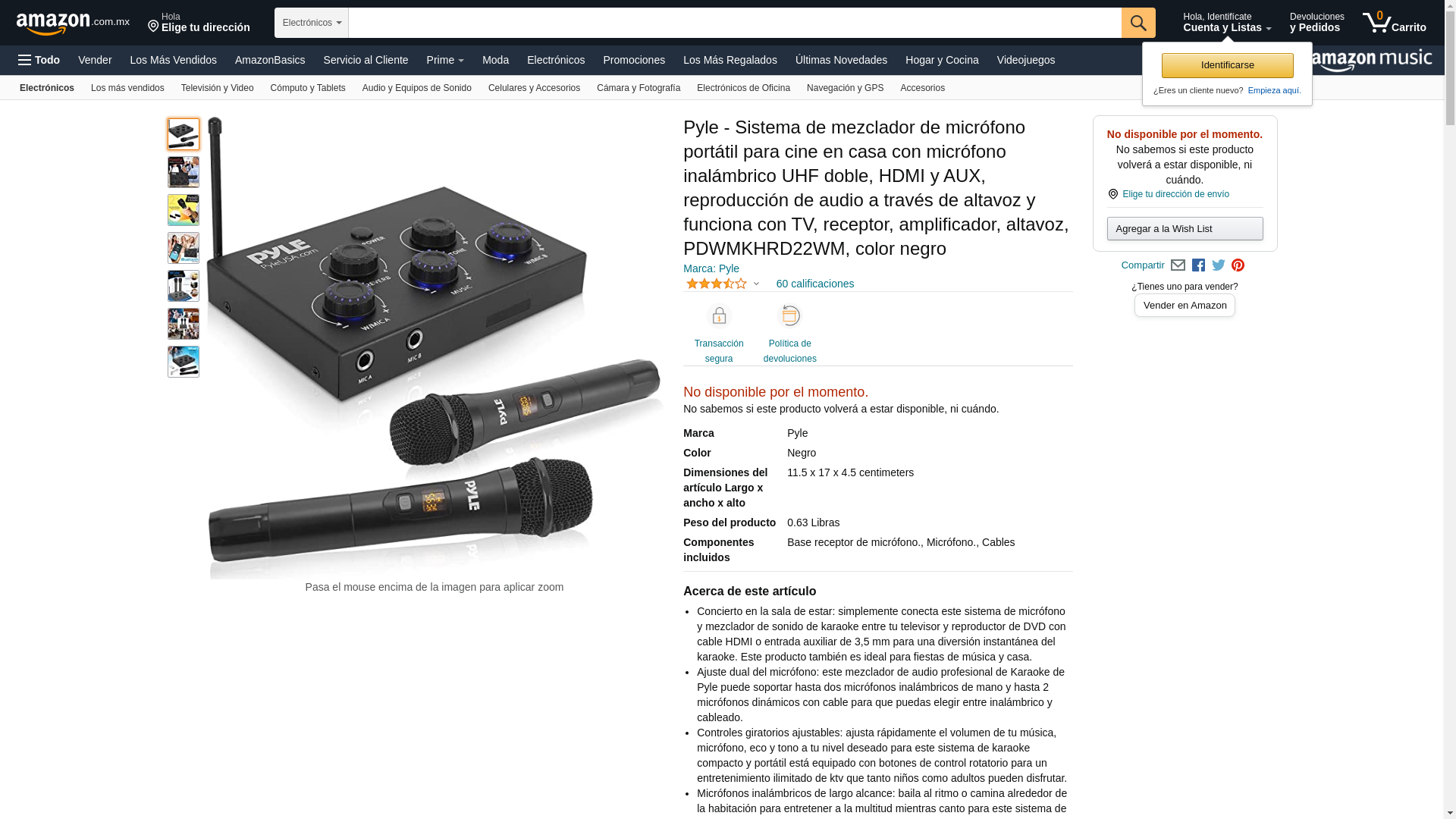Screen dimensions: 1456x819
Task: Open the Promociones menu item
Action: 634,60
